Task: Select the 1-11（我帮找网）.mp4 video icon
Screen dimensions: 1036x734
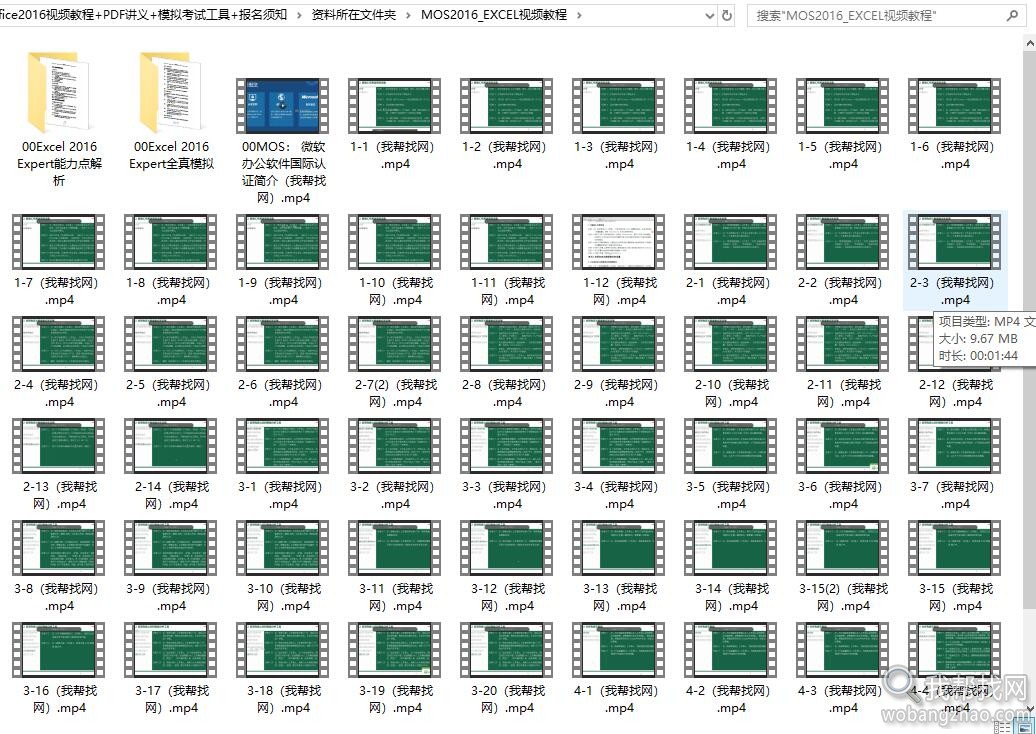Action: (x=507, y=242)
